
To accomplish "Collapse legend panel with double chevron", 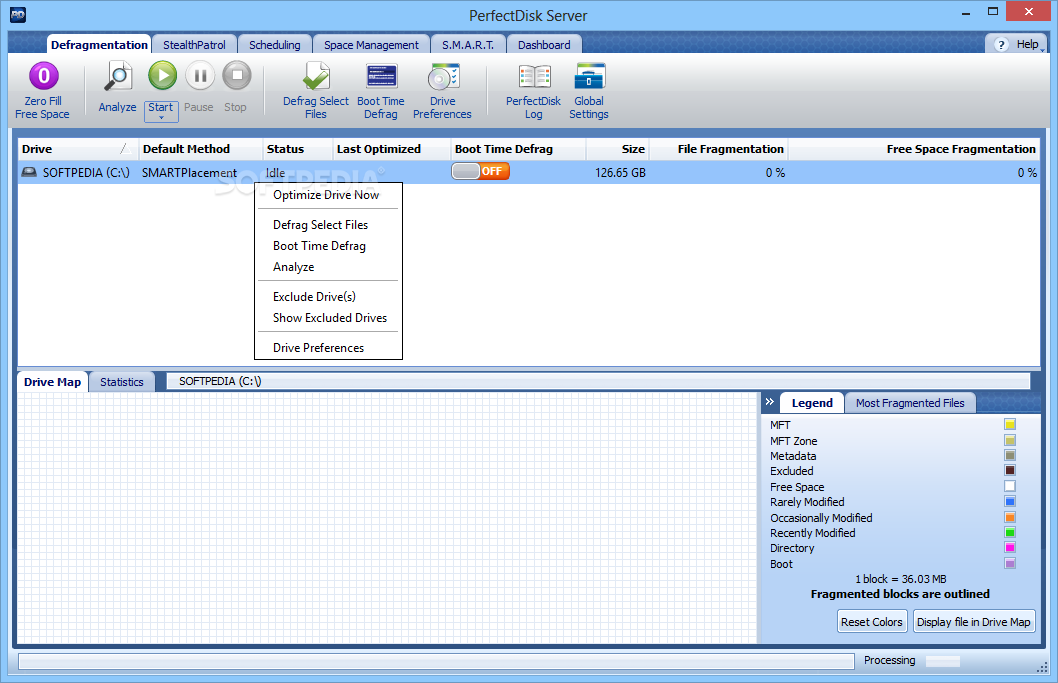I will [x=770, y=402].
